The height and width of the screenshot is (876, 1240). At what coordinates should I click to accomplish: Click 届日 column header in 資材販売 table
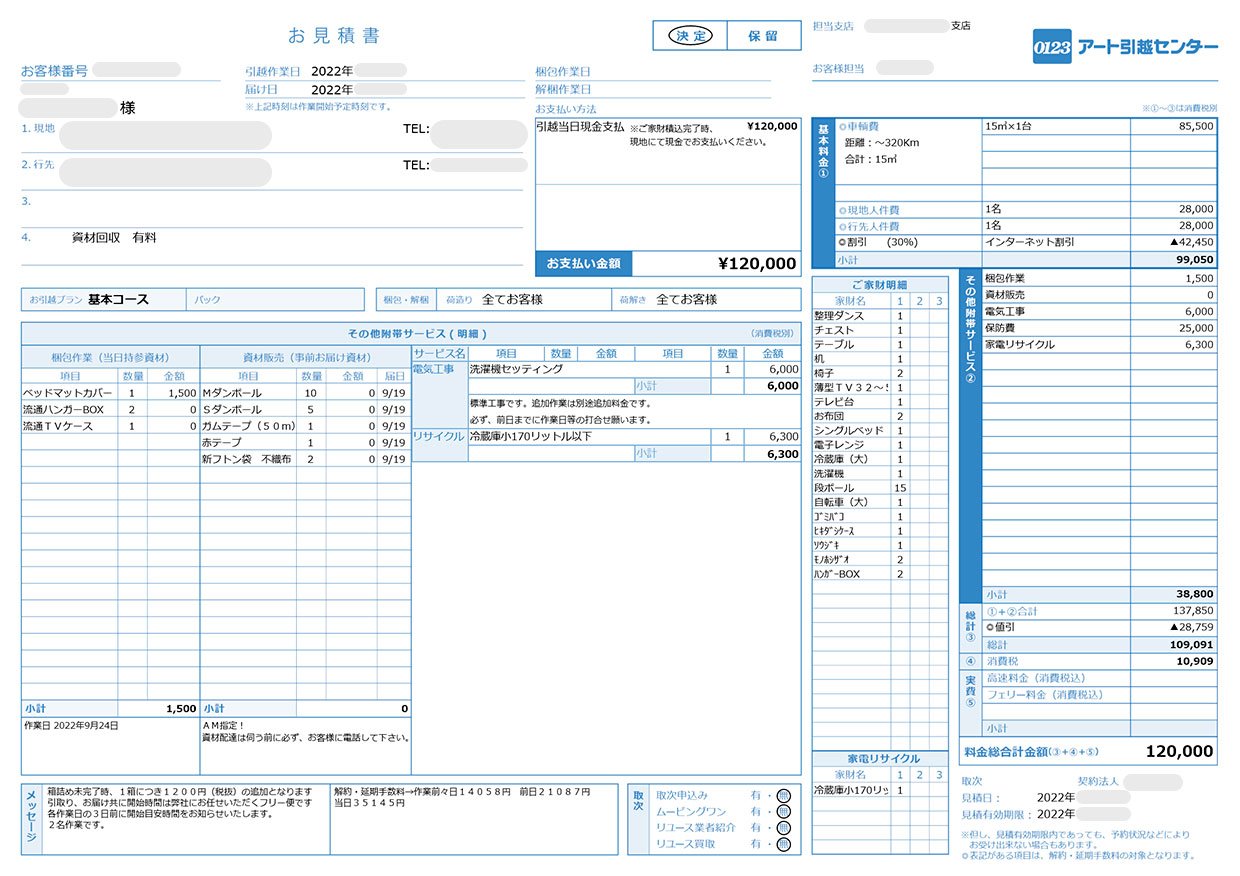tap(394, 376)
